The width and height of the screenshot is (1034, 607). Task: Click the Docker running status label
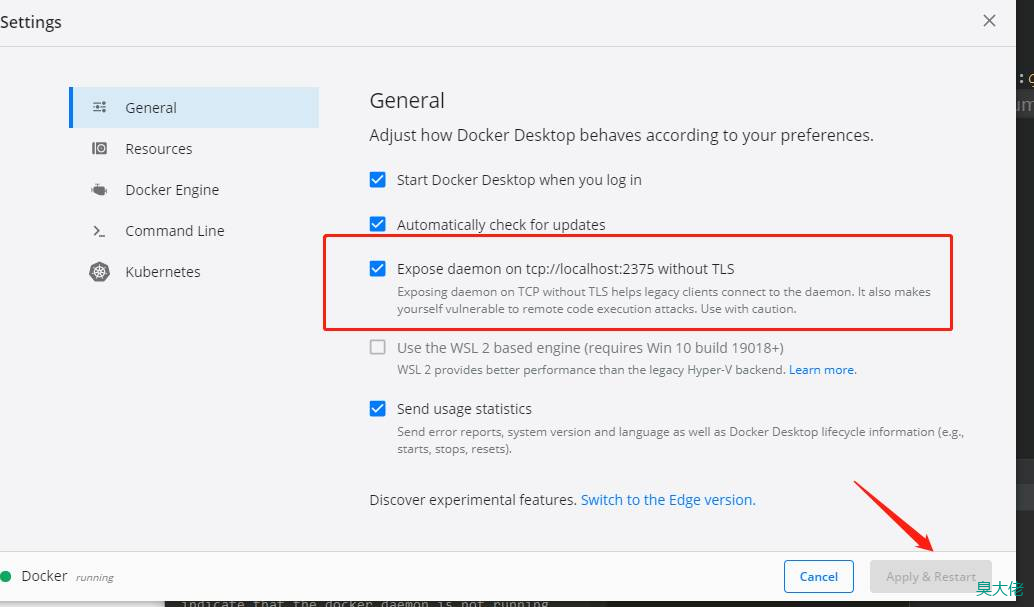pos(67,576)
